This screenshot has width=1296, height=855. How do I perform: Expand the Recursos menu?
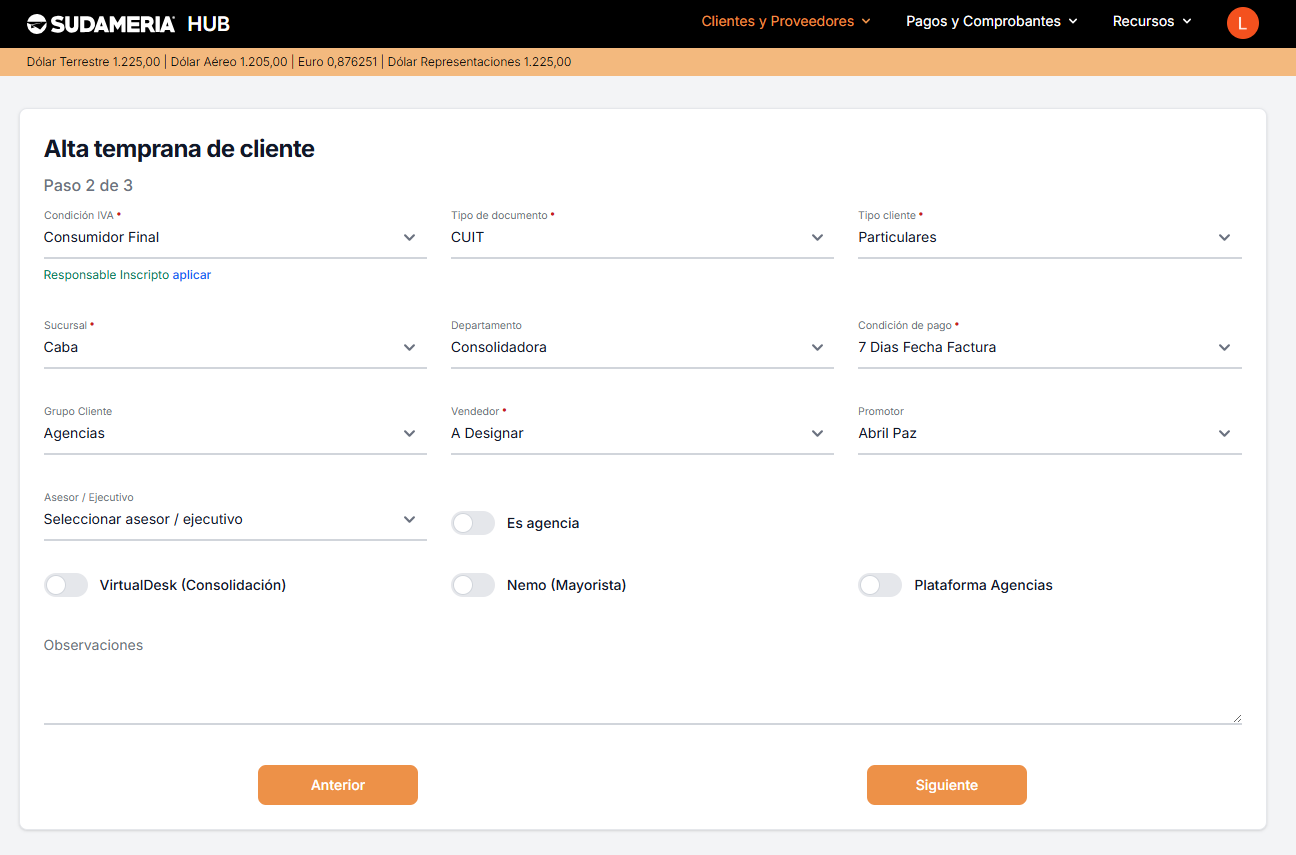[x=1152, y=21]
